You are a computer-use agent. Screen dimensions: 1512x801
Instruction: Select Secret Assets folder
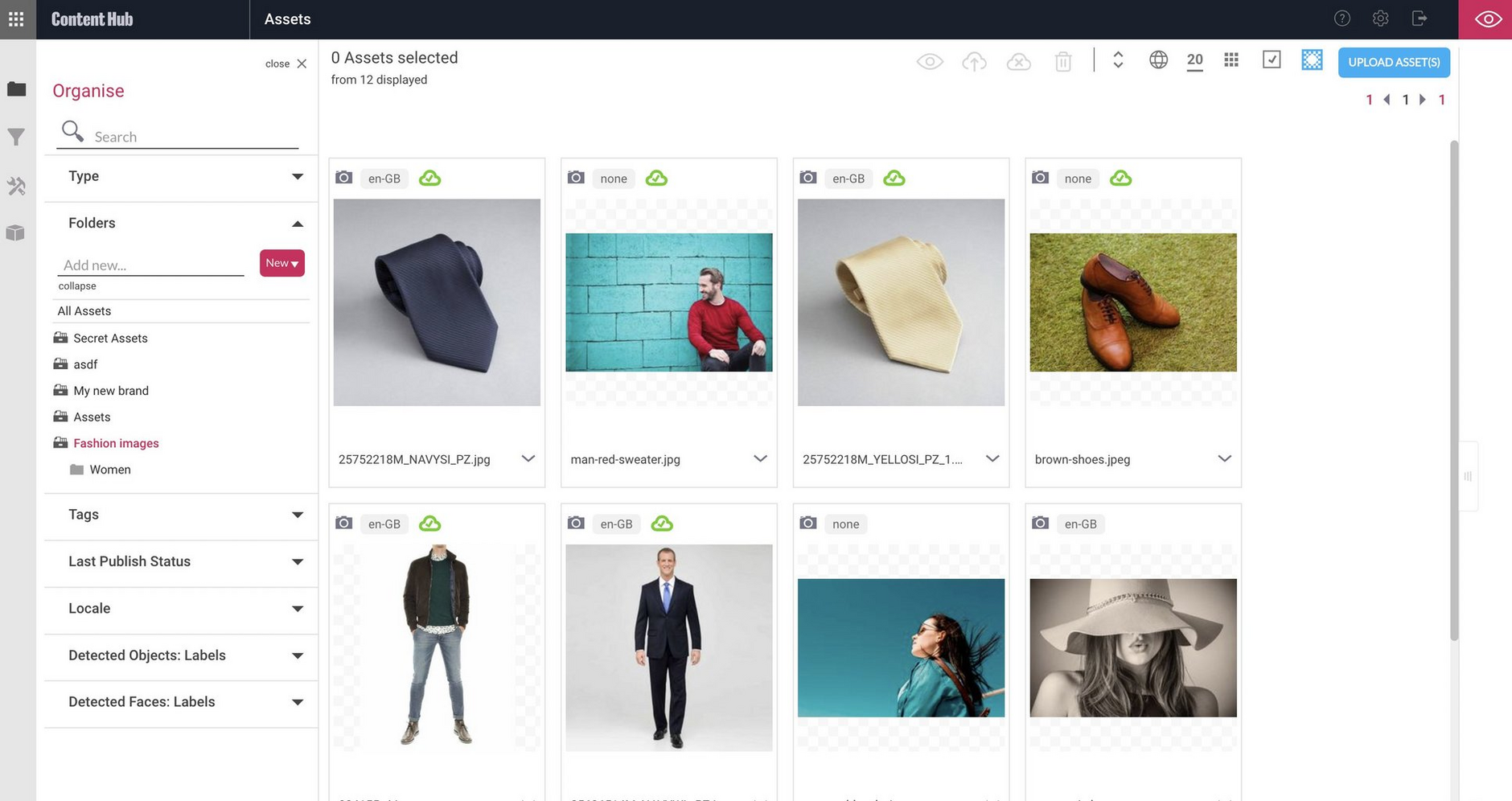tap(110, 338)
